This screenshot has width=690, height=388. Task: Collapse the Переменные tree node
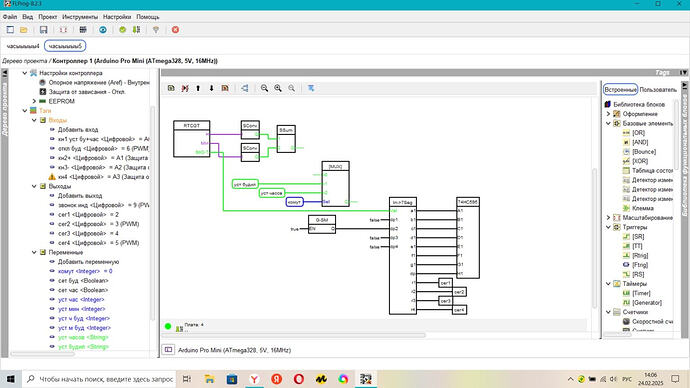34,252
